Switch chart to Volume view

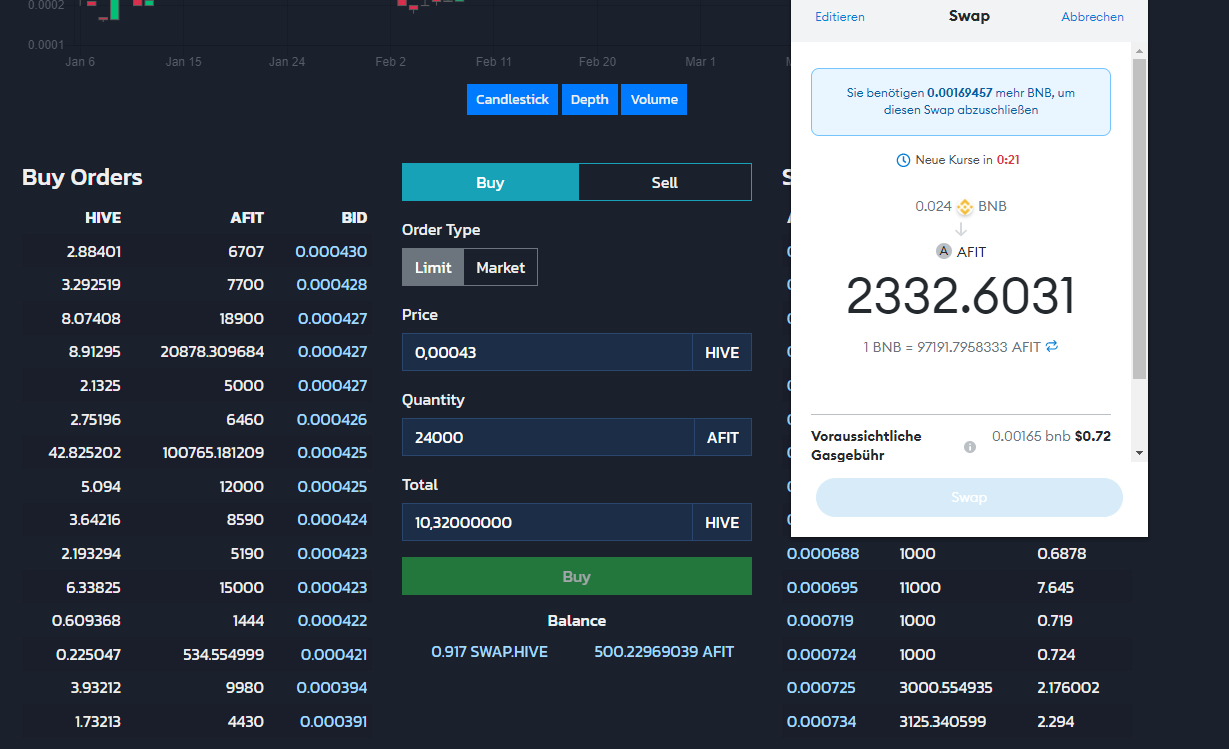click(654, 99)
